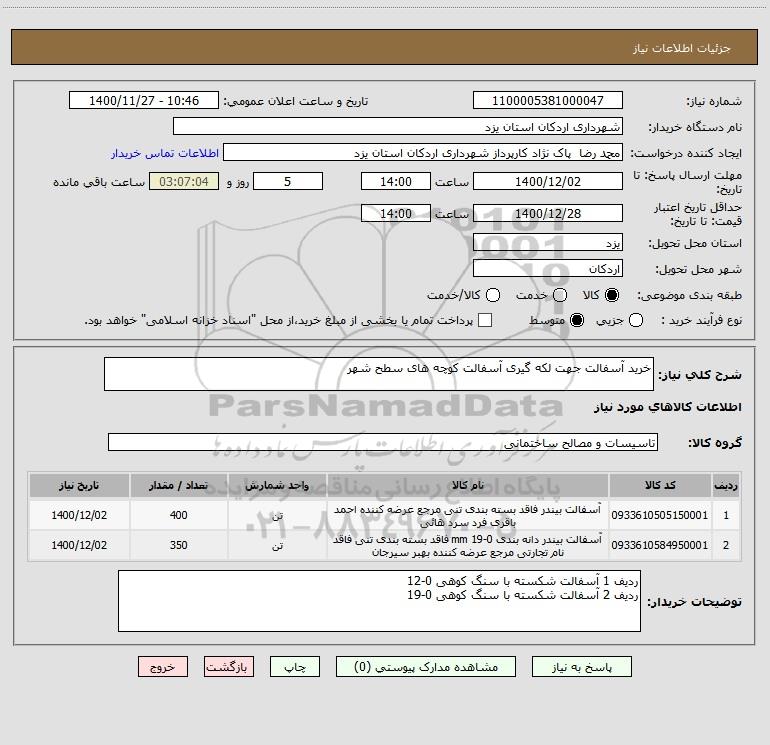Click the شرح کلی نیاز text box
The height and width of the screenshot is (745, 770).
click(379, 374)
